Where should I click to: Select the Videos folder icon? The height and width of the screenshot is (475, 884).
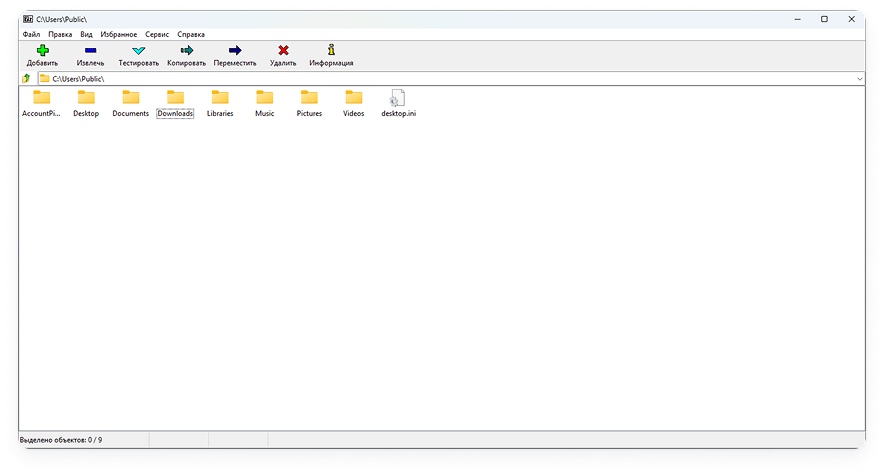(x=353, y=97)
